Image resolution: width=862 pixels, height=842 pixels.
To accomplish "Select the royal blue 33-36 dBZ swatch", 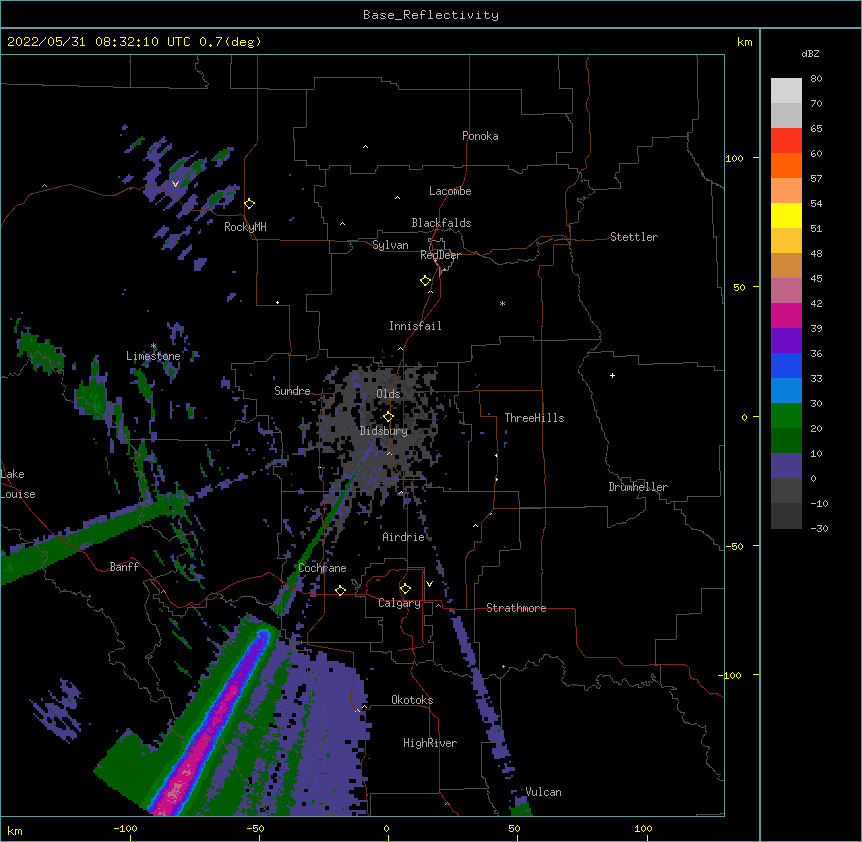I will click(x=786, y=365).
